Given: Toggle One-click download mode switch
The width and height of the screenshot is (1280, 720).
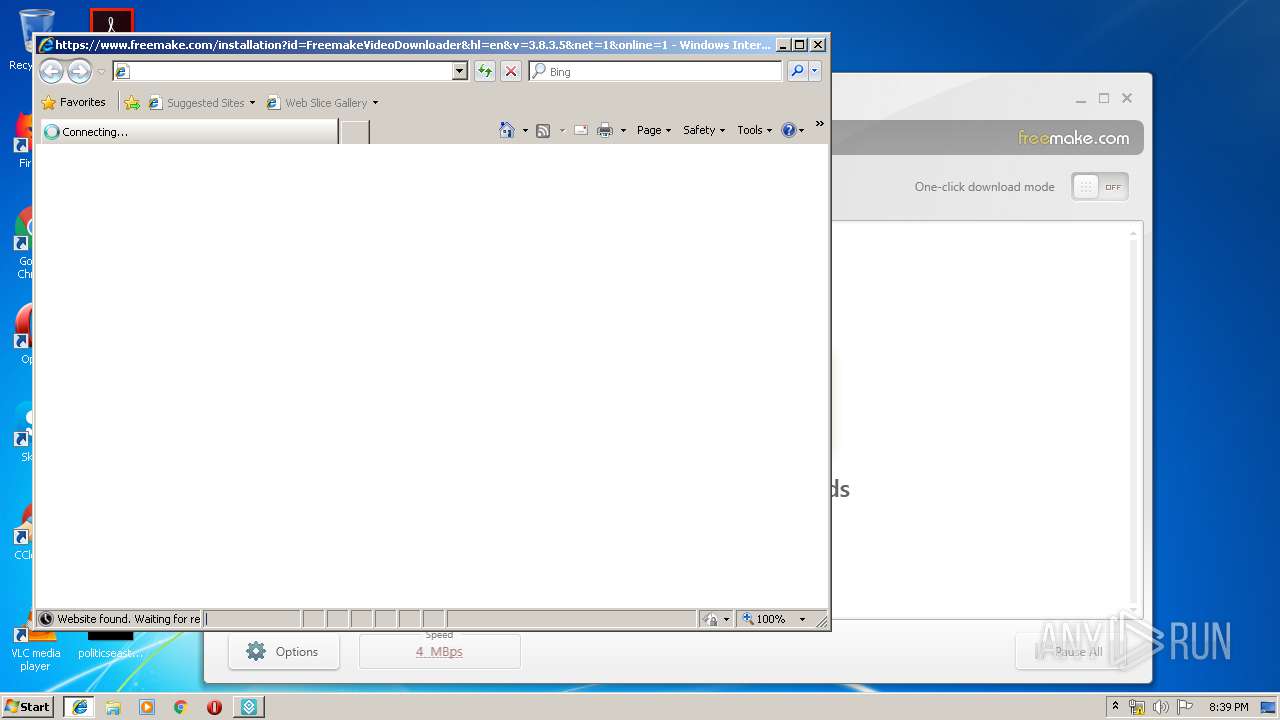Looking at the screenshot, I should [1099, 187].
